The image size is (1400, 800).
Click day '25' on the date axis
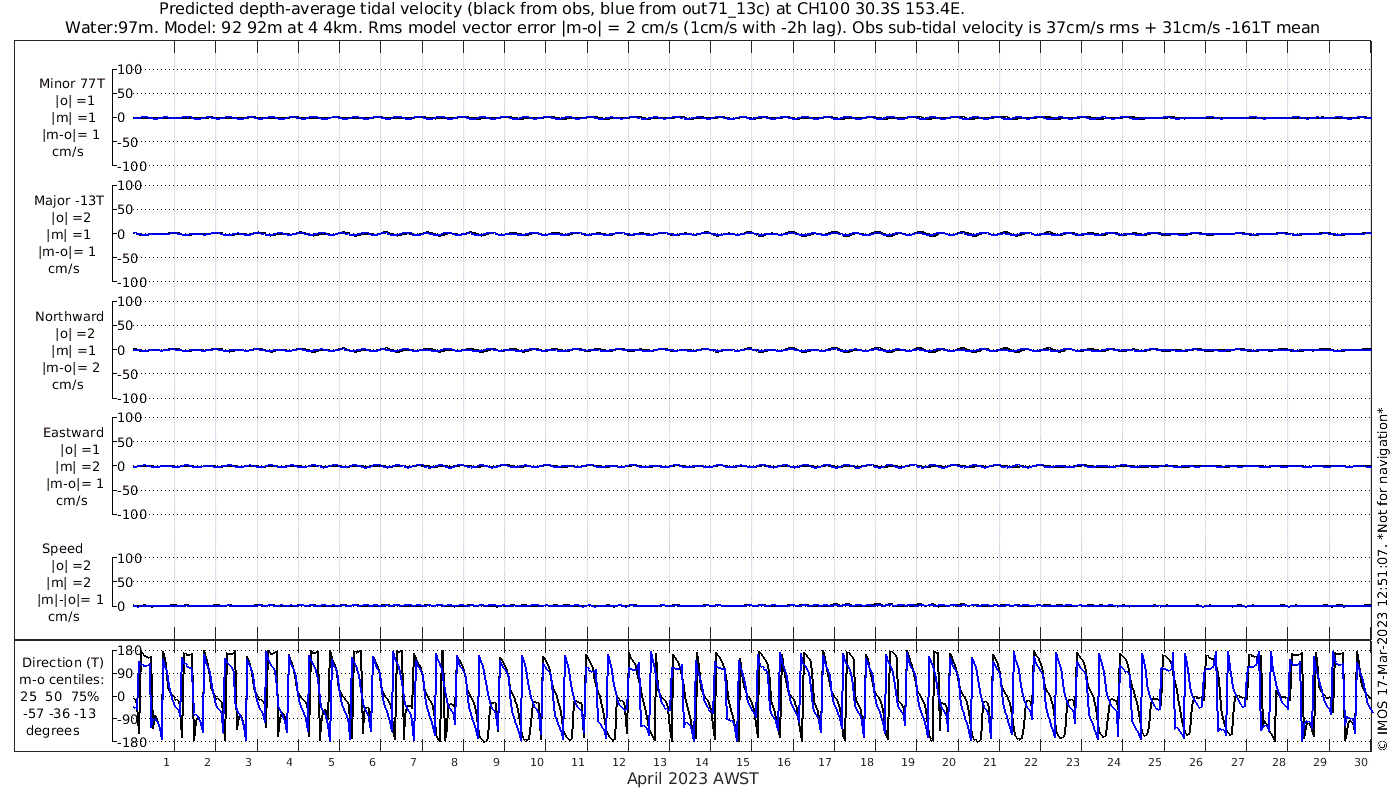point(1155,763)
